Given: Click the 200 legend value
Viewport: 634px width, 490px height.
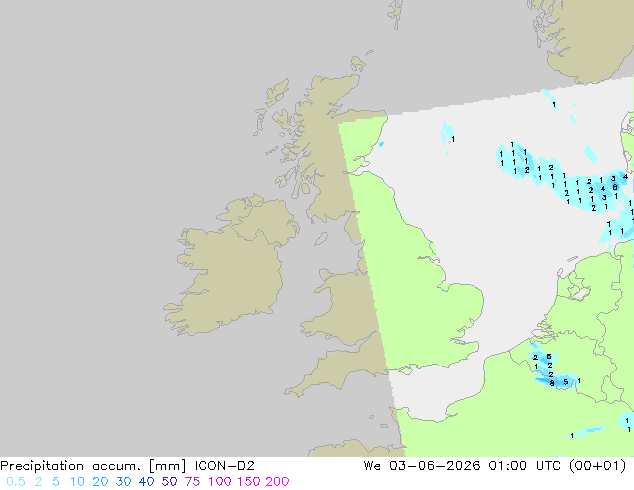Looking at the screenshot, I should click(277, 482).
